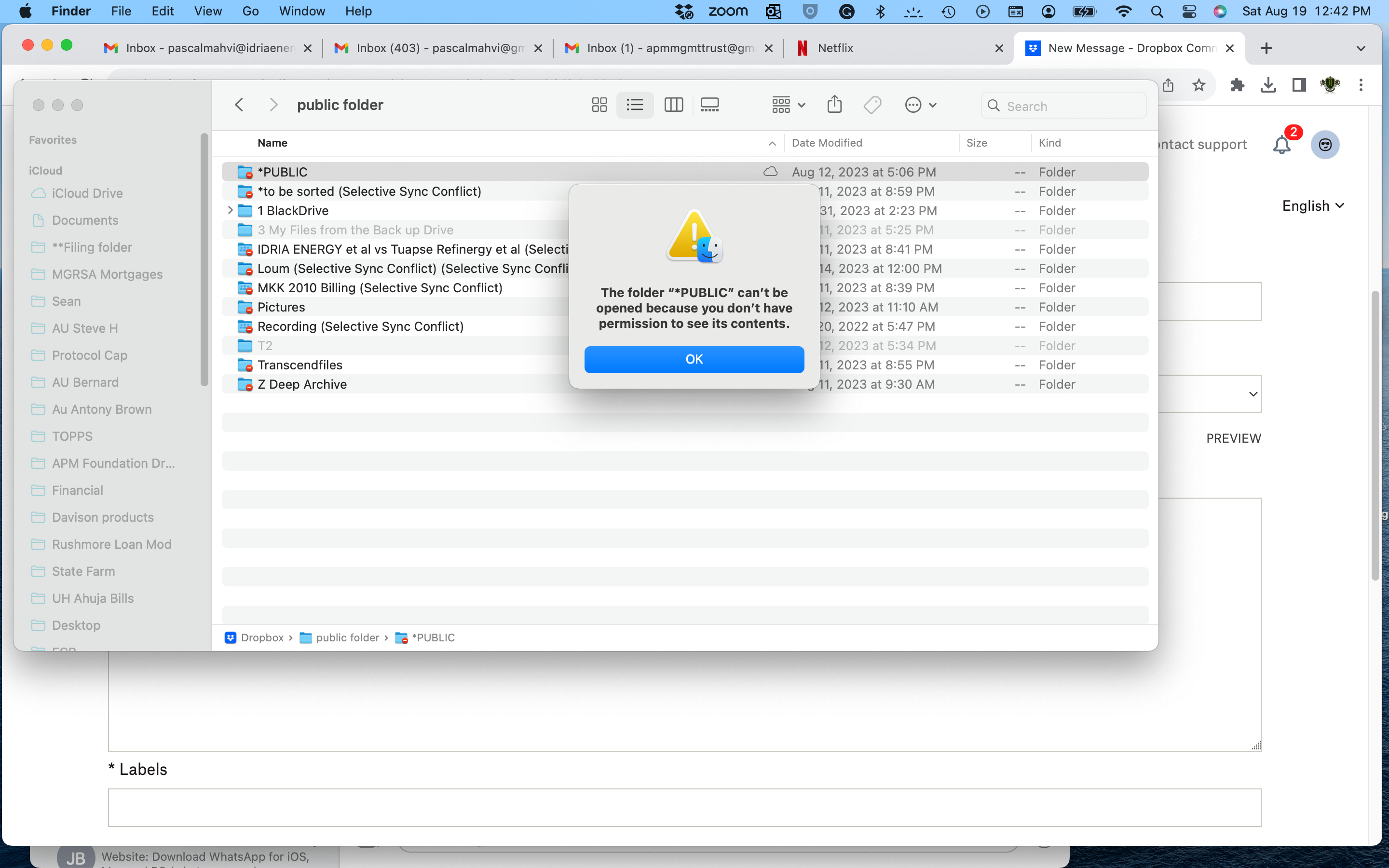The image size is (1389, 868).
Task: Click OK to dismiss the permission error
Action: (x=693, y=359)
